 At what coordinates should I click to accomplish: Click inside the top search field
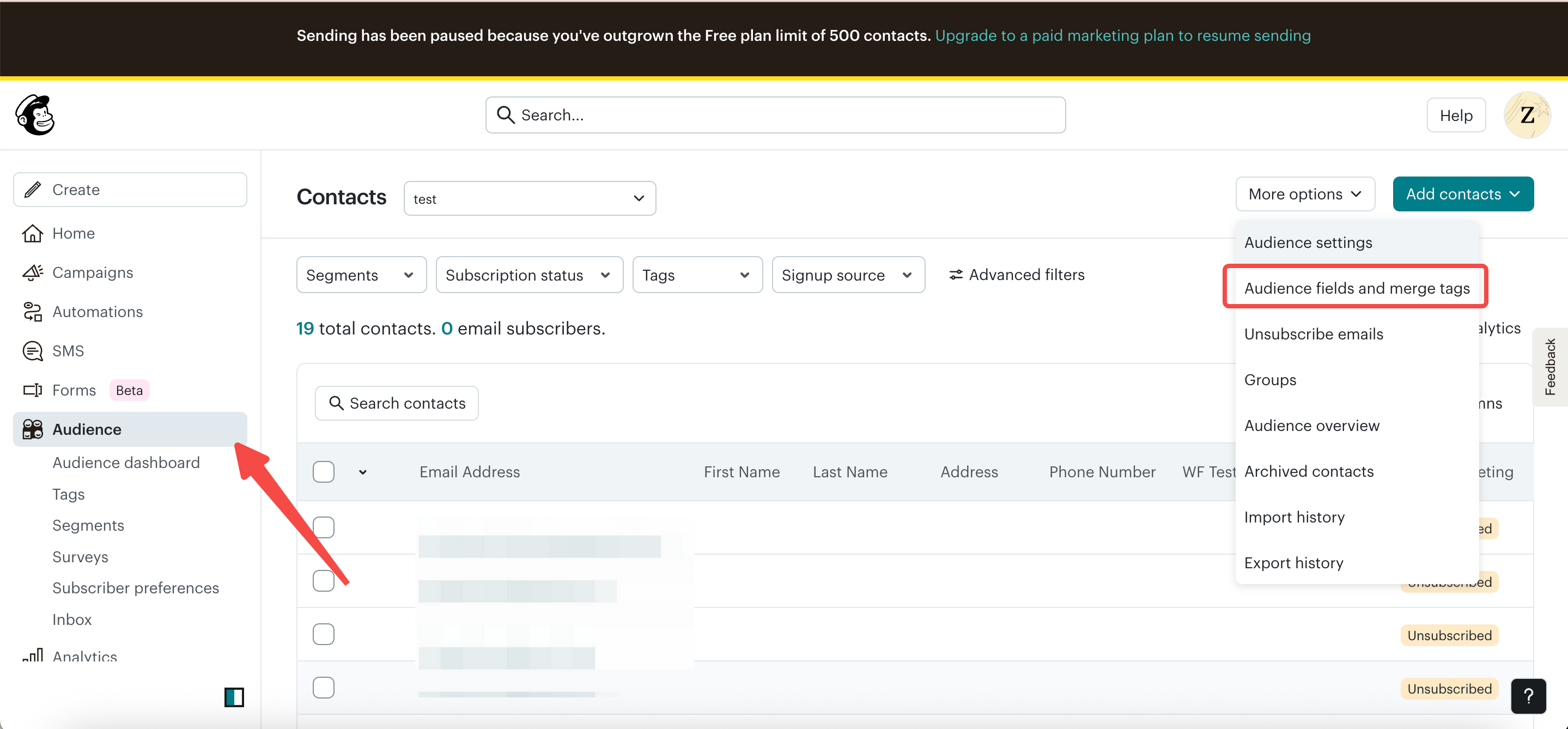click(x=775, y=114)
